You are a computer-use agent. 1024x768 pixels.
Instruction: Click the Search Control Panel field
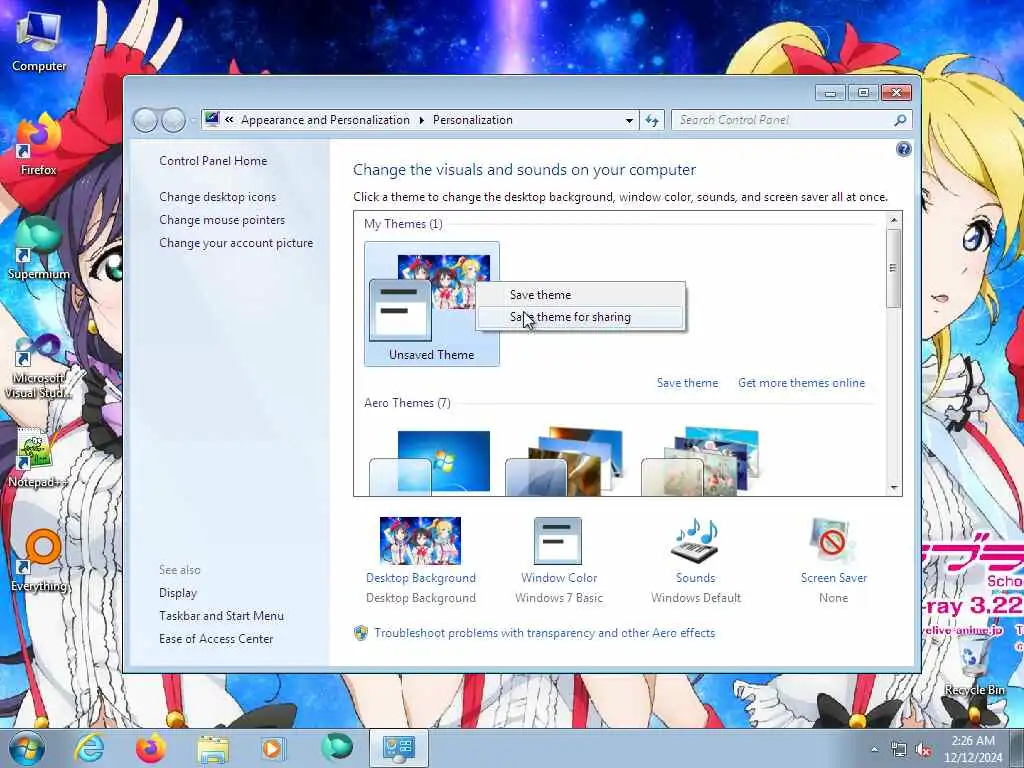coord(784,120)
